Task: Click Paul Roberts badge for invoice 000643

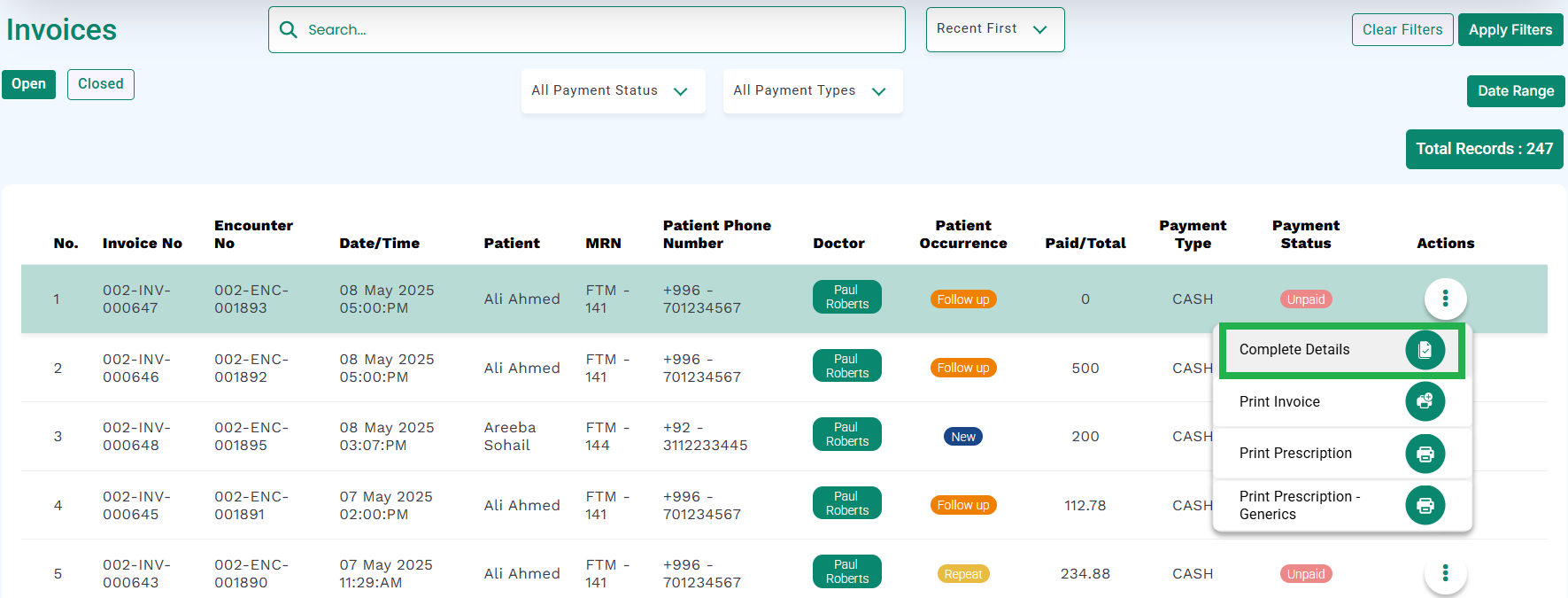Action: tap(847, 571)
